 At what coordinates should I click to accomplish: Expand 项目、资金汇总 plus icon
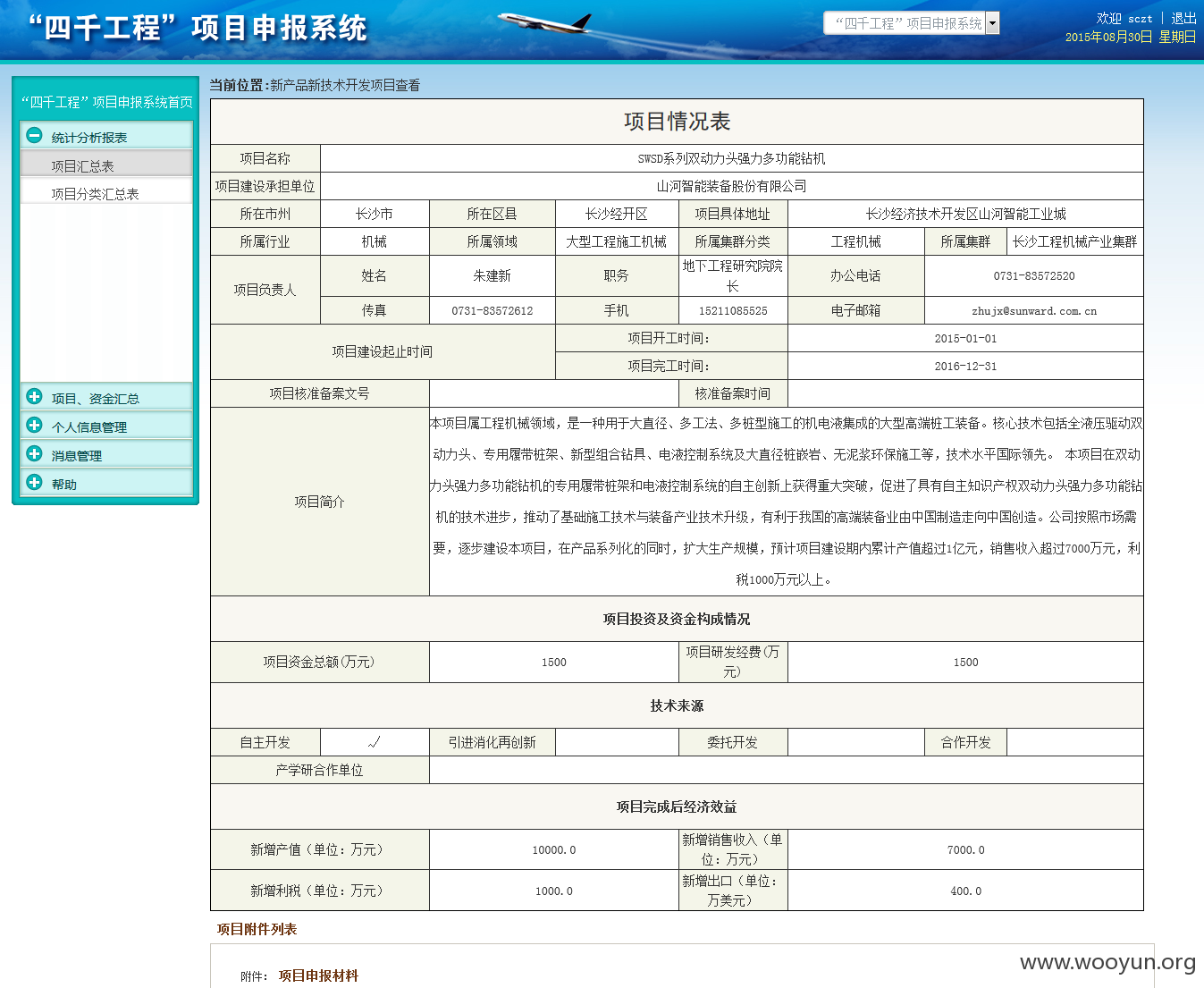34,397
